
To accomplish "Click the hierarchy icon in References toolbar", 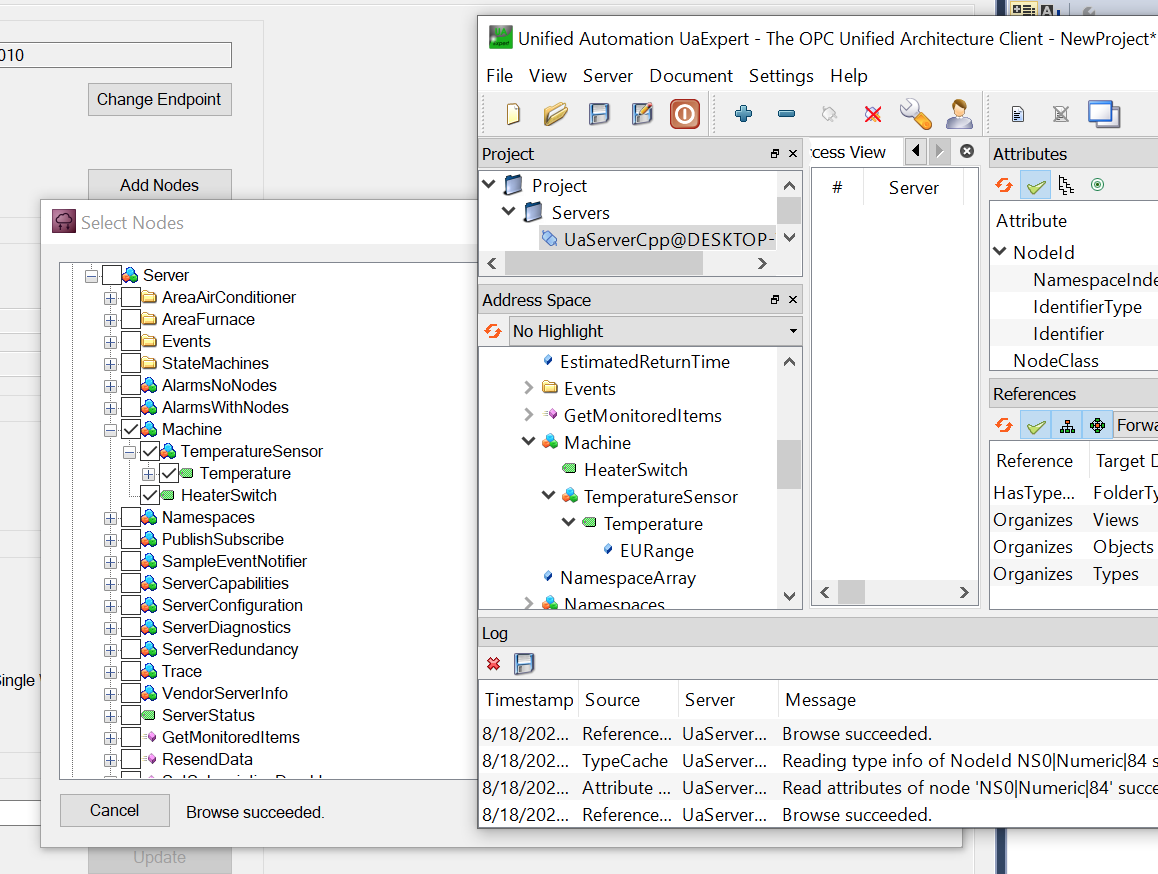I will [1067, 426].
